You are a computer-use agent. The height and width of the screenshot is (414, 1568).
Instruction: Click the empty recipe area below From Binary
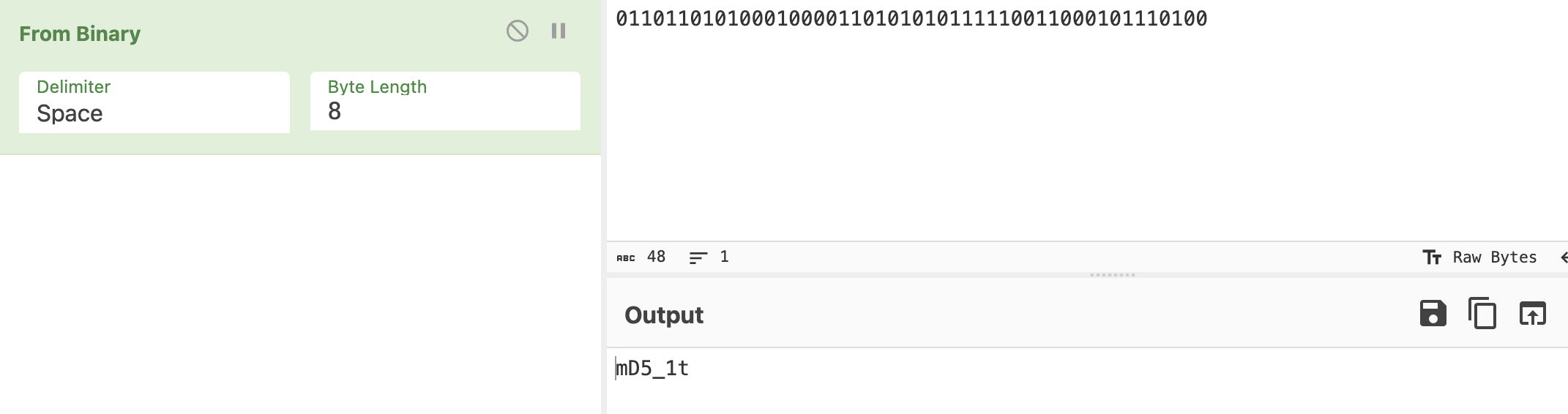click(x=300, y=285)
